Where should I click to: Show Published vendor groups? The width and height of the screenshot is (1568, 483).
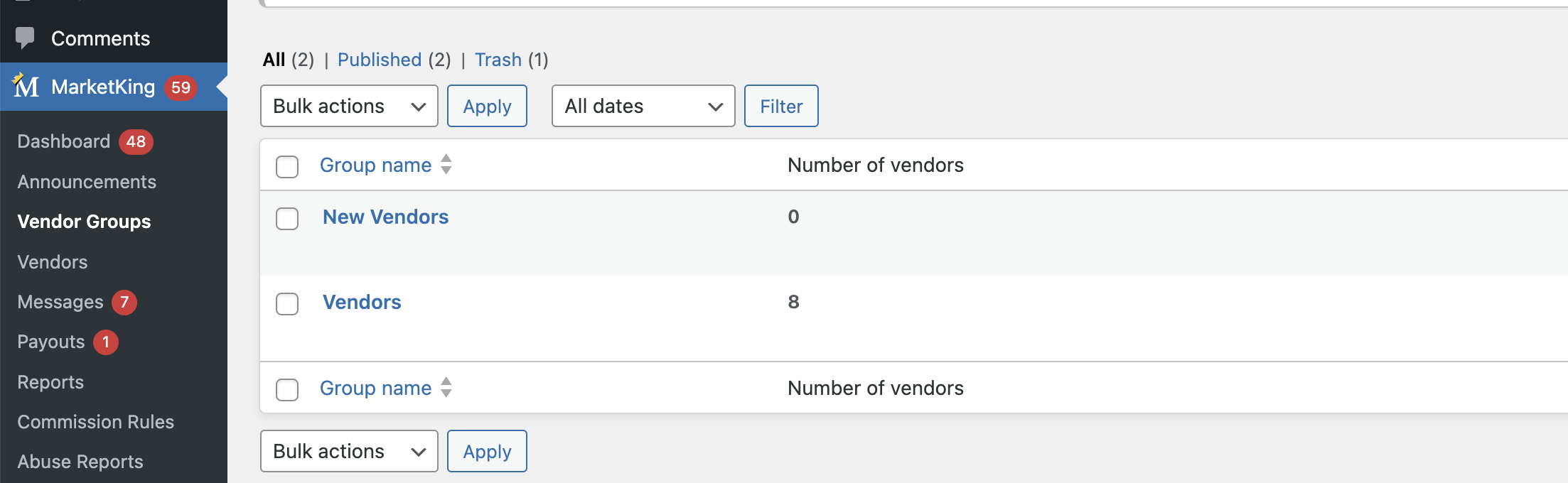(x=380, y=60)
